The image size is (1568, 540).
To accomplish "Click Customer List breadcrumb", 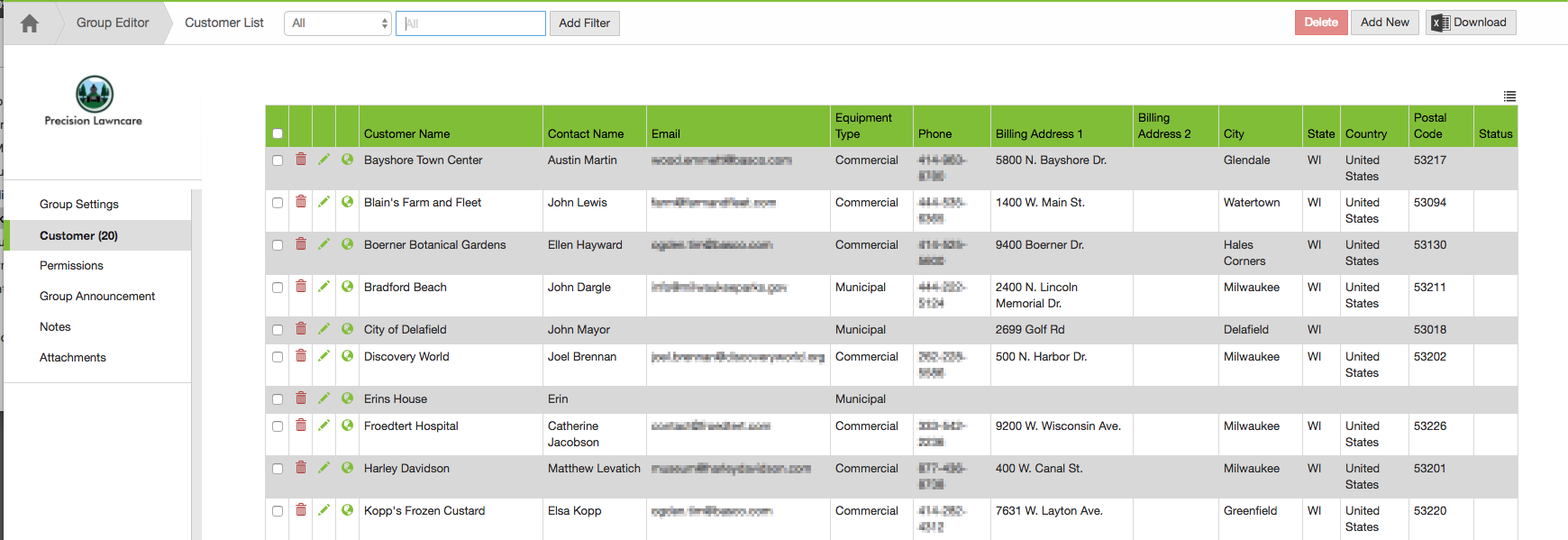I will tap(224, 23).
